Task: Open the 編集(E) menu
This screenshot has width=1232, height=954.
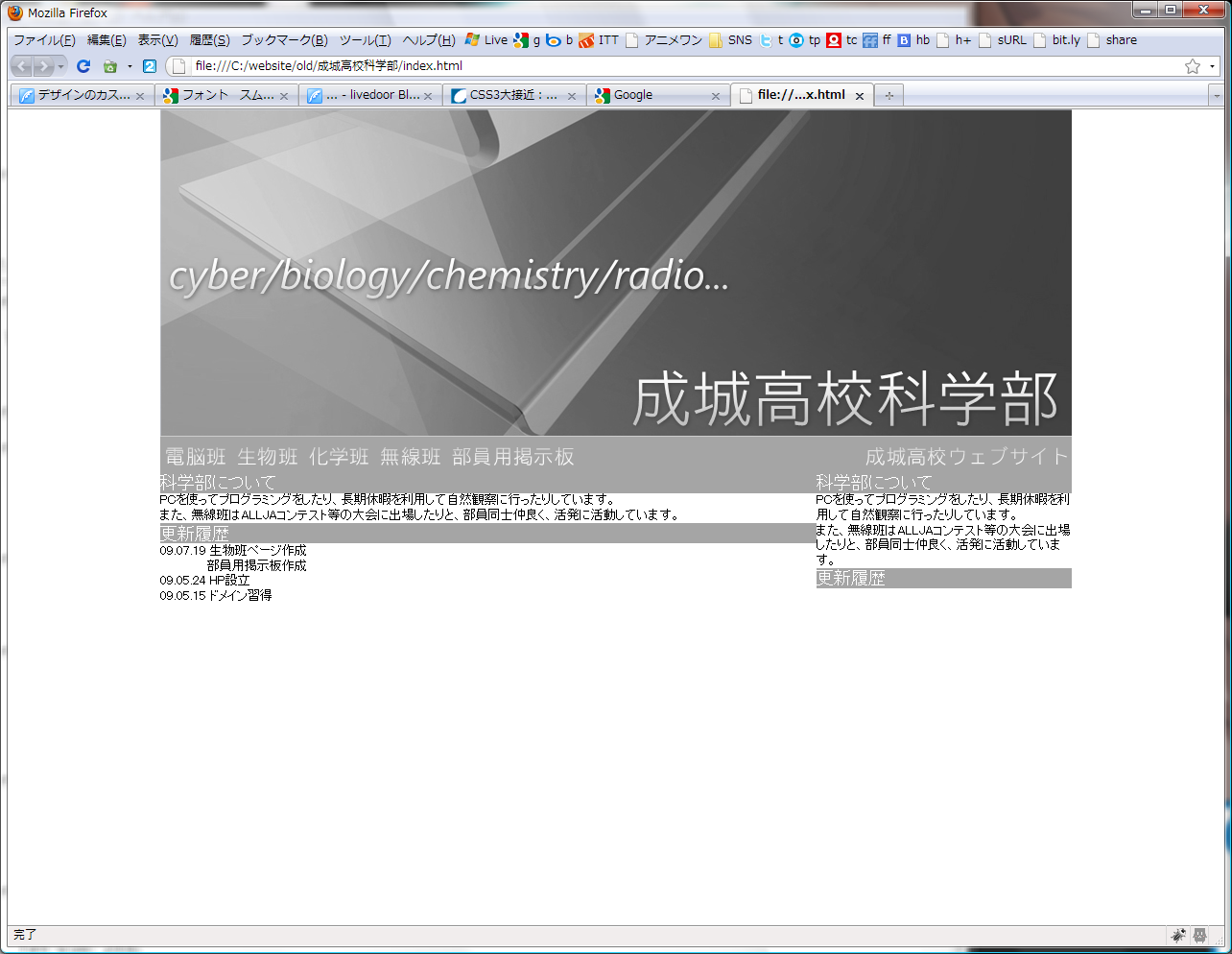Action: tap(107, 40)
